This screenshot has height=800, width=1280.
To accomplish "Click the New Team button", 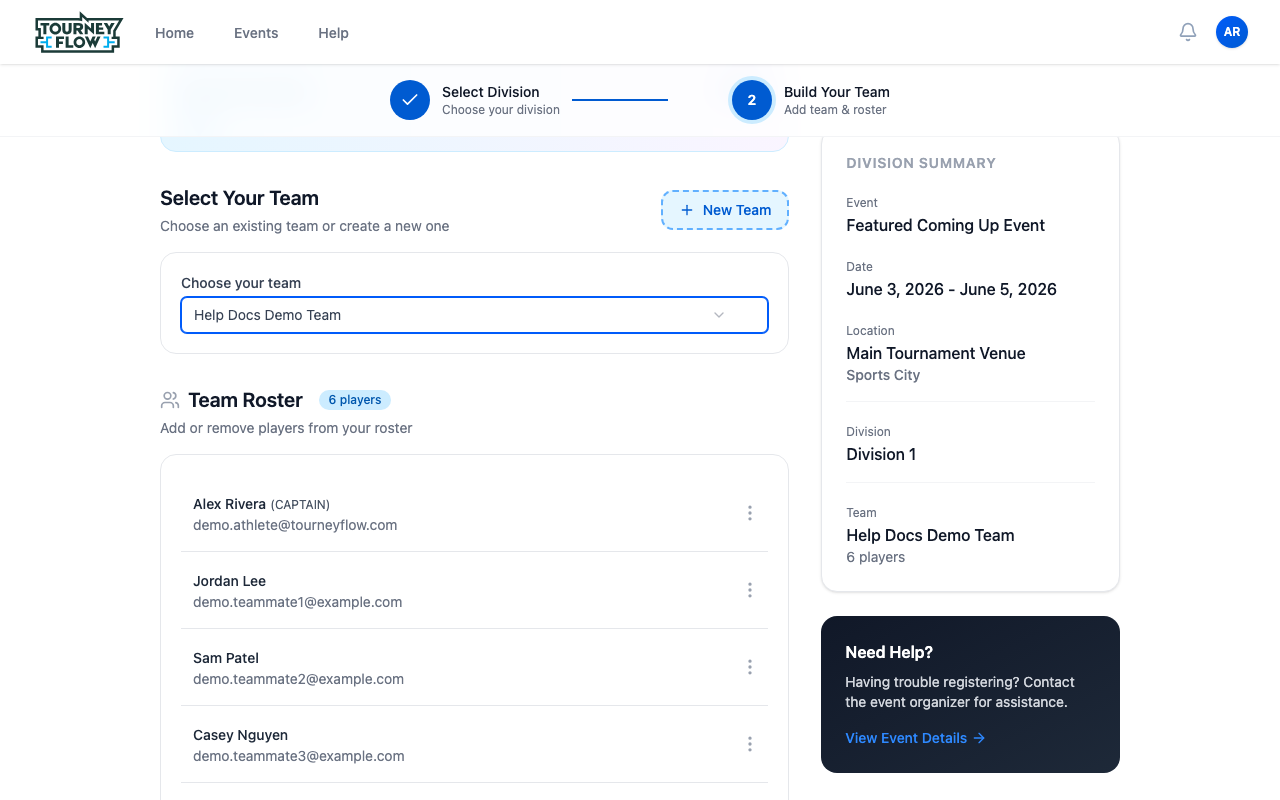I will 725,210.
